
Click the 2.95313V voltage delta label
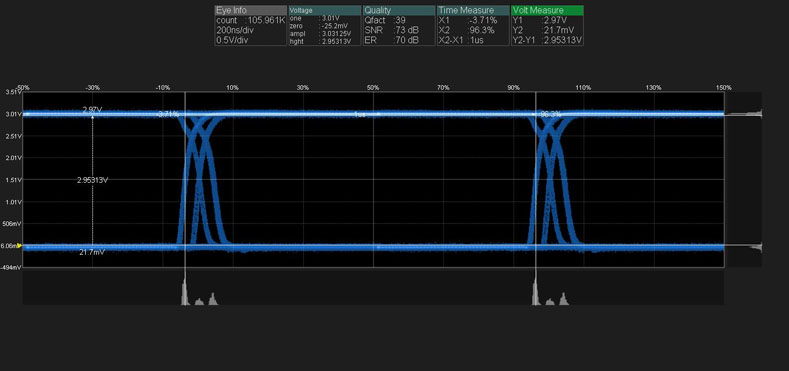coord(93,180)
